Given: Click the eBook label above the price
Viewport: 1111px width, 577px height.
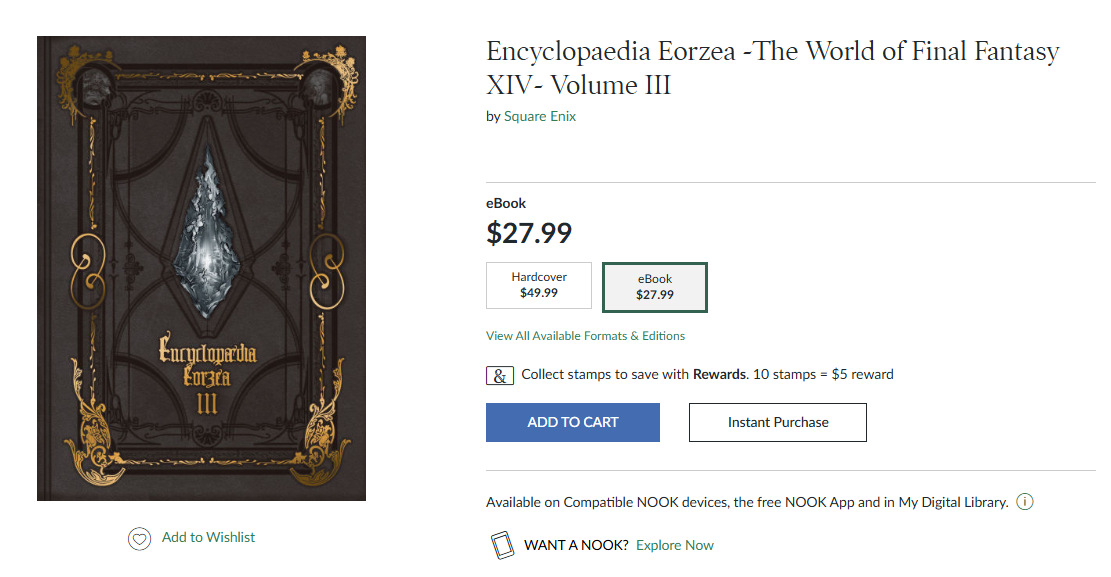Looking at the screenshot, I should (x=506, y=203).
